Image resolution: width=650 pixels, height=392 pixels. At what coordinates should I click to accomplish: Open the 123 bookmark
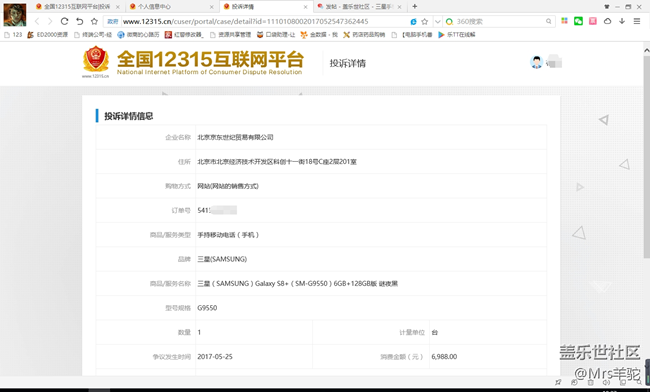[13, 35]
